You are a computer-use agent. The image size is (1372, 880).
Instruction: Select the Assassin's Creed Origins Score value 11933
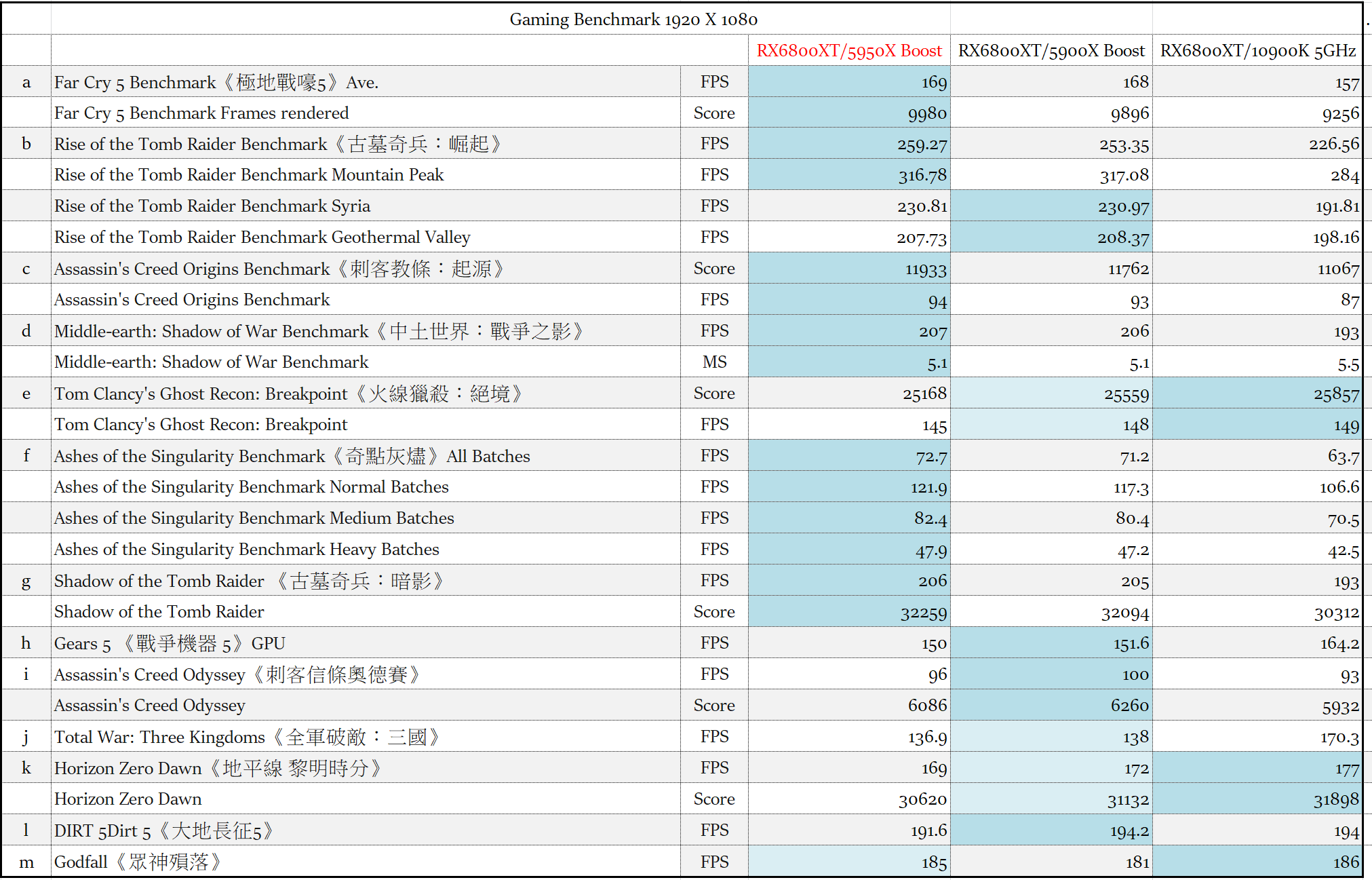click(x=926, y=269)
